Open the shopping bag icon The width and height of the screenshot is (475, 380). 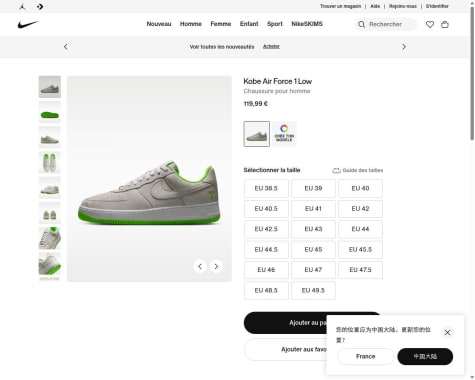tap(445, 24)
